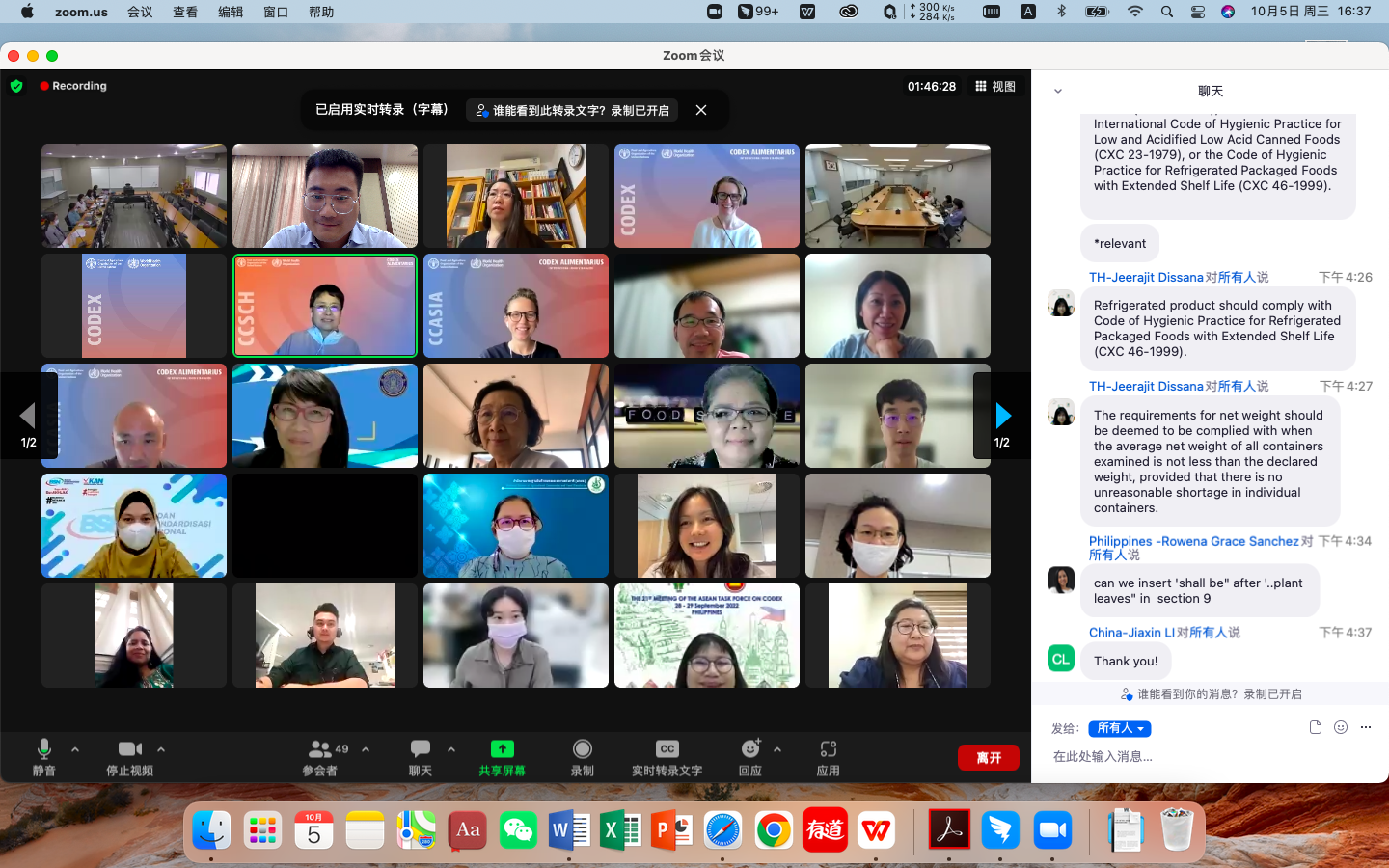Click the record (录制) icon
1389x868 pixels.
tap(582, 749)
